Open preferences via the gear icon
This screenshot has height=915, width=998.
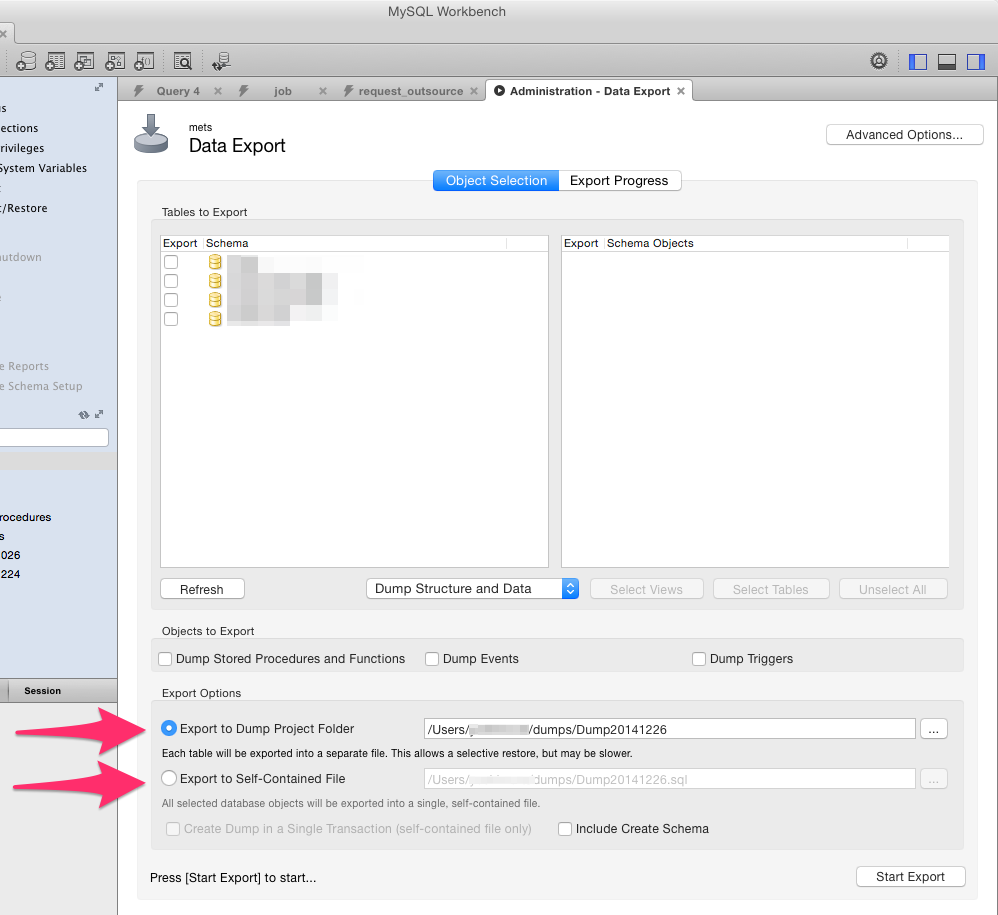pos(879,61)
